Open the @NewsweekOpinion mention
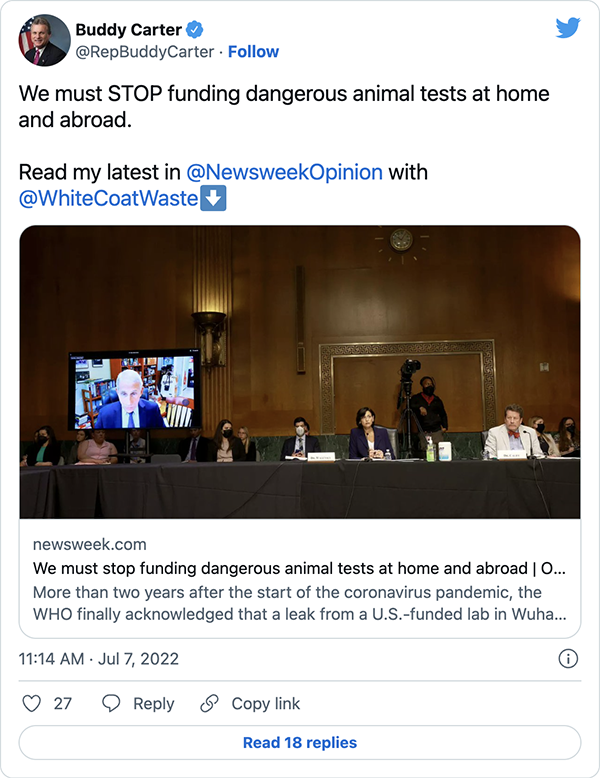This screenshot has height=778, width=600. (284, 172)
